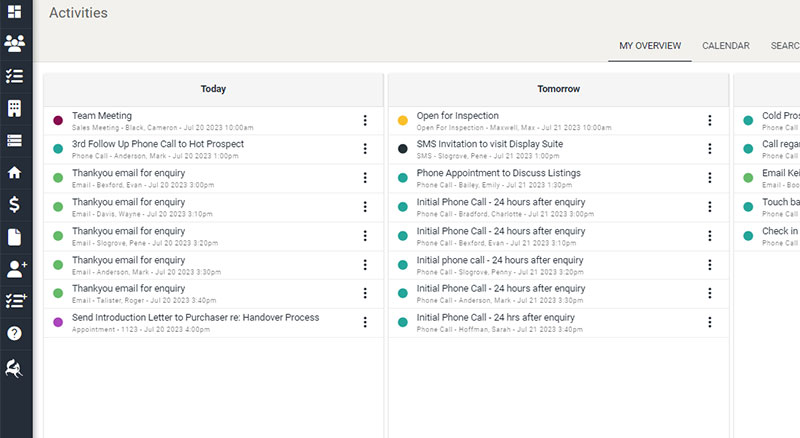Screen dimensions: 800x438
Task: Open the Touch base activity in third column
Action: pos(767,207)
